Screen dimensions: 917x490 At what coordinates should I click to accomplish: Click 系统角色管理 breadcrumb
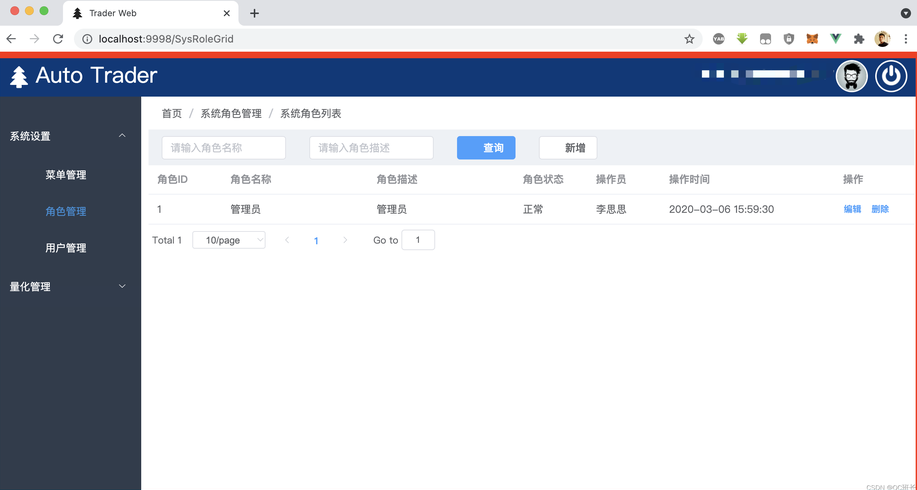click(231, 113)
